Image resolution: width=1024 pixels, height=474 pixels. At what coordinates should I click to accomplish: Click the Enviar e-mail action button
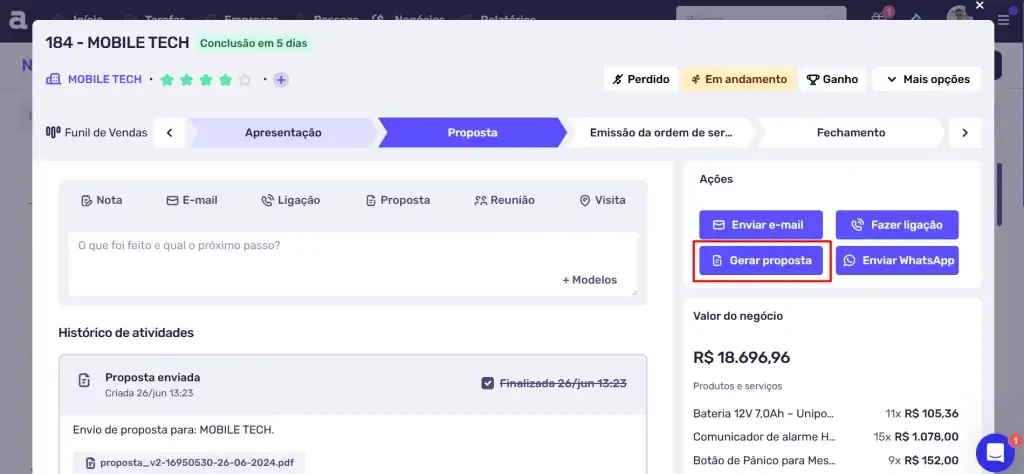761,225
